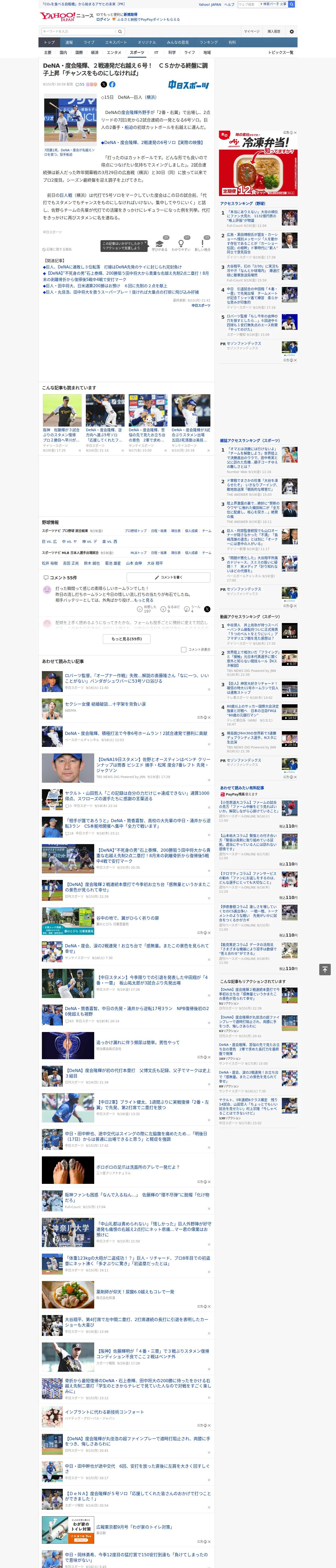
Task: Open 巨 vs. 広 game result
Action: [49, 541]
